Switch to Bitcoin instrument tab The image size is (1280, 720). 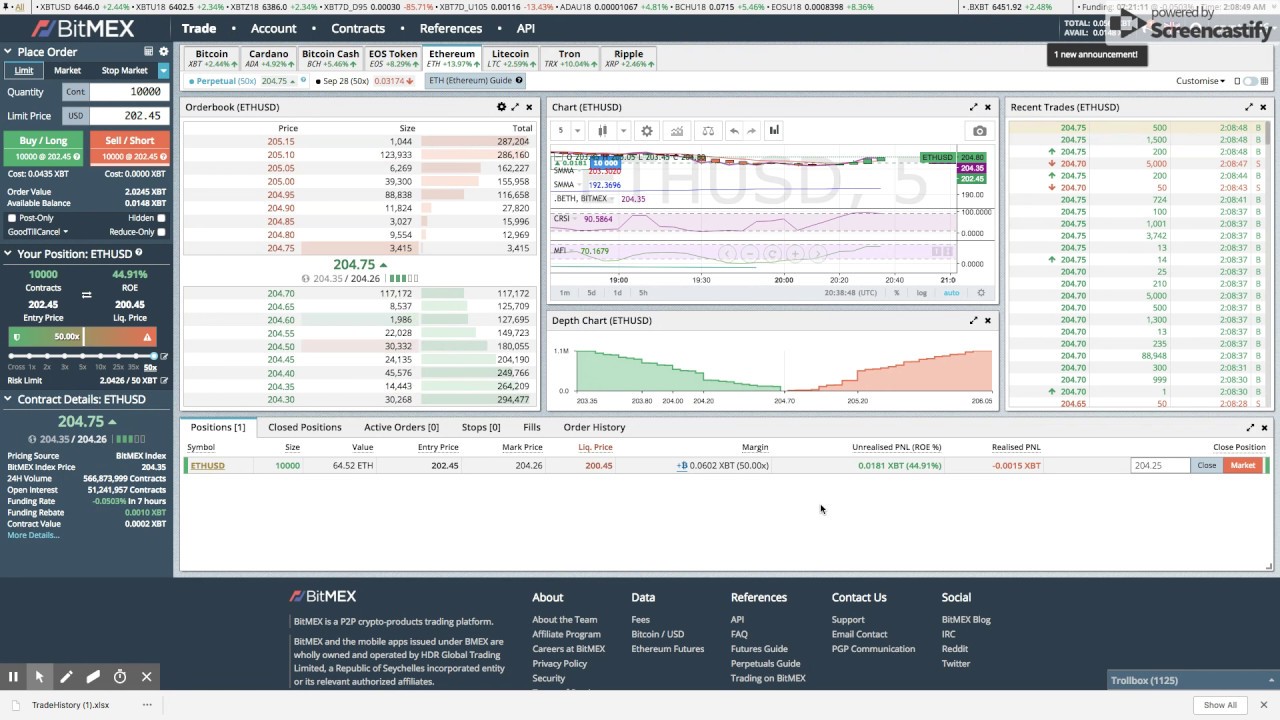click(211, 58)
